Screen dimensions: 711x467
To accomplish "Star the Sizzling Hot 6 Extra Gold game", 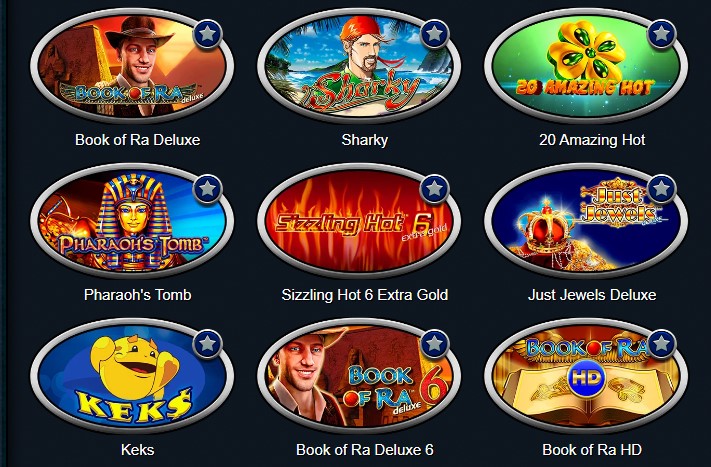I will point(434,189).
